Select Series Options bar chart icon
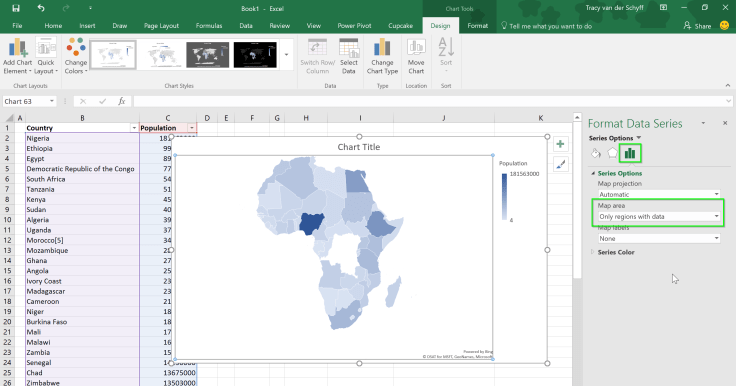Screen dimensions: 736x386 630,153
